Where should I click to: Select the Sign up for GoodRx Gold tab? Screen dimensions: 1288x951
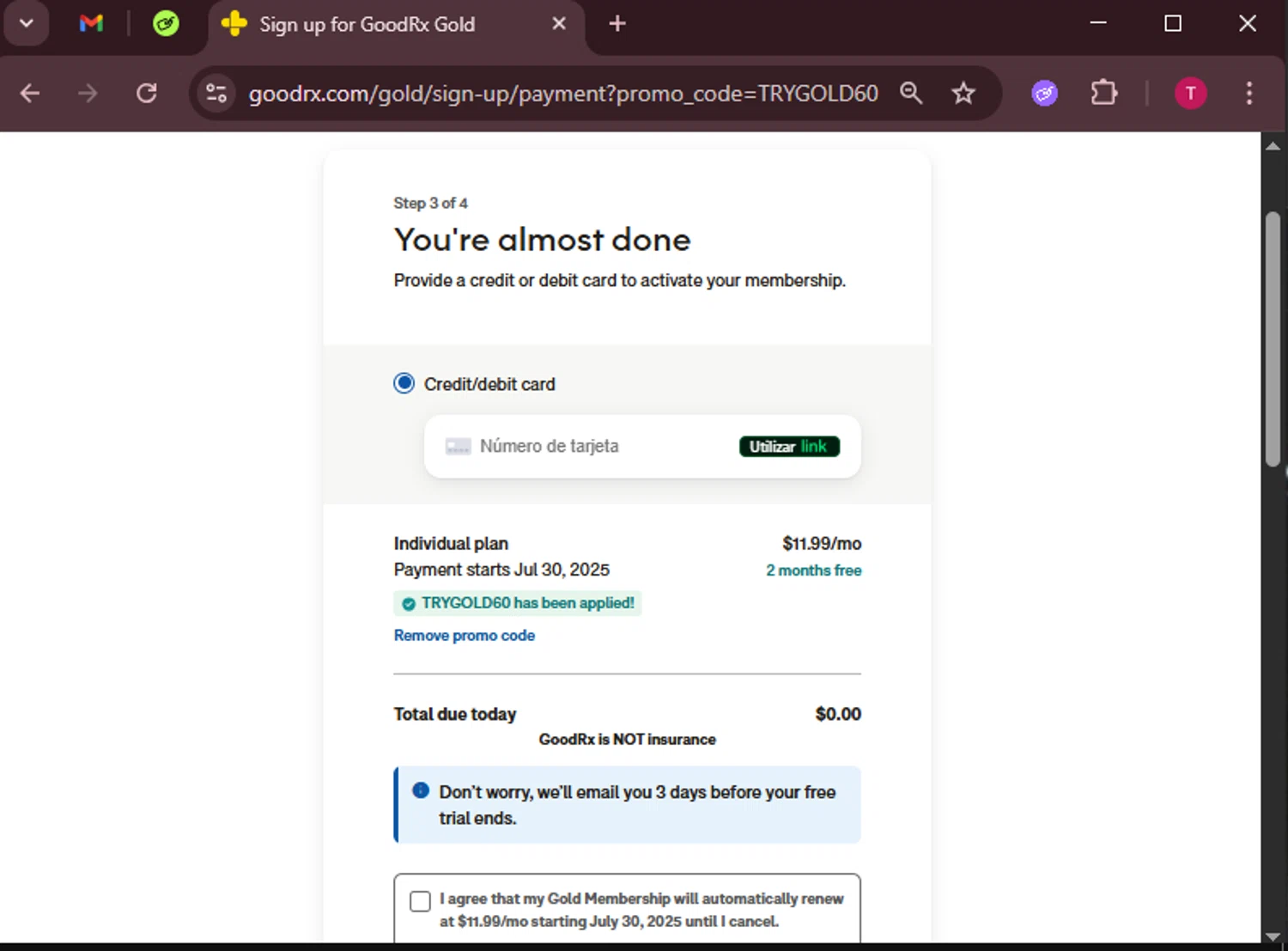[x=396, y=24]
